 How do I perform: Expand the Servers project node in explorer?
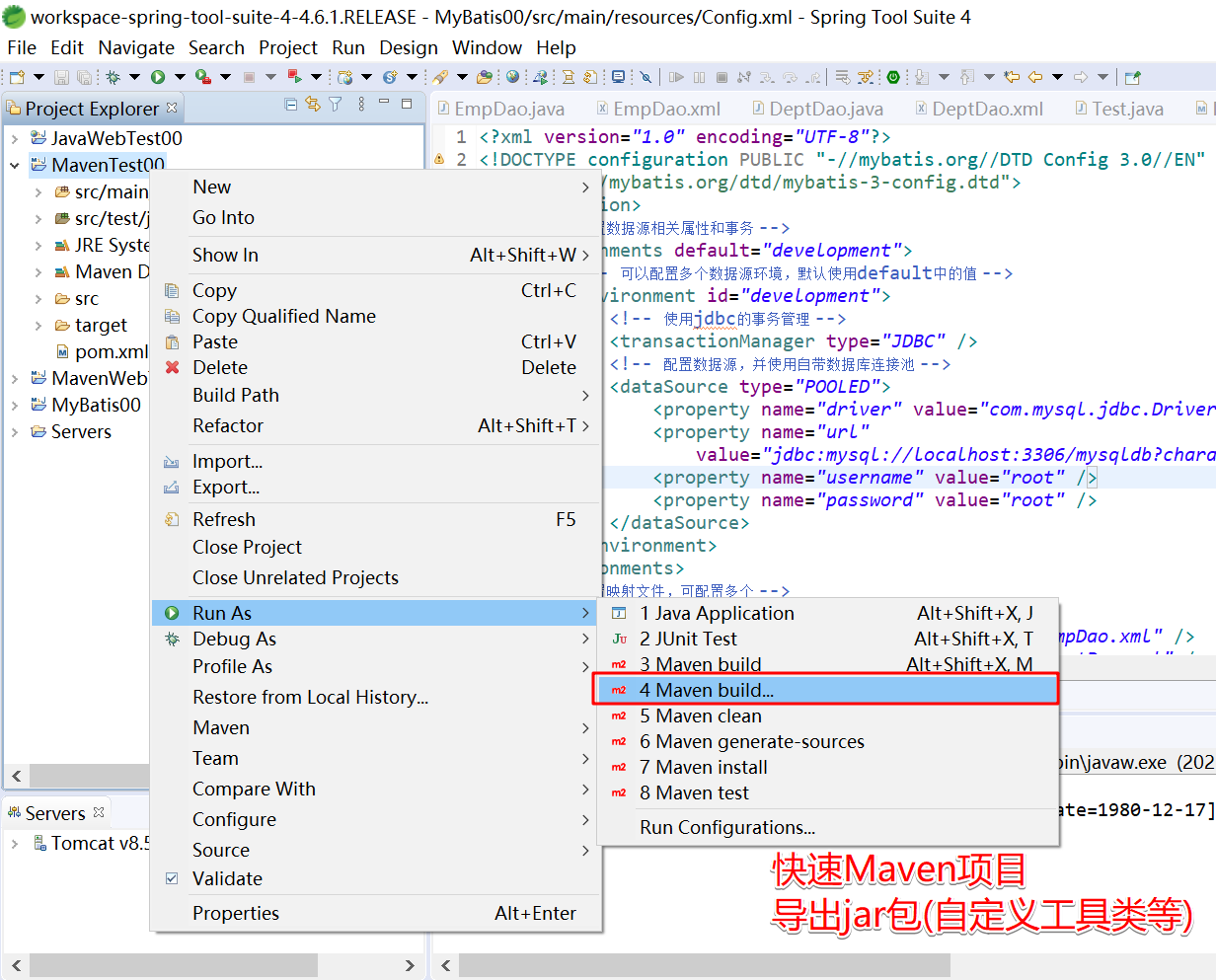tap(15, 432)
